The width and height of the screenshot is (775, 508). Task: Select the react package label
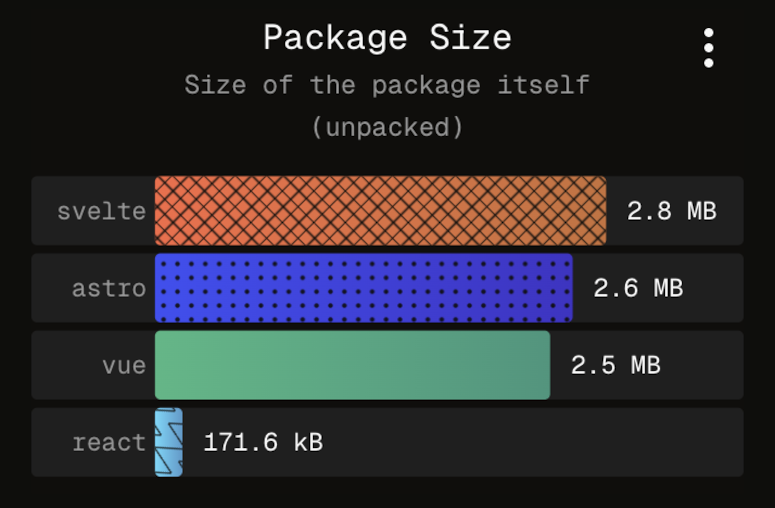tap(109, 442)
